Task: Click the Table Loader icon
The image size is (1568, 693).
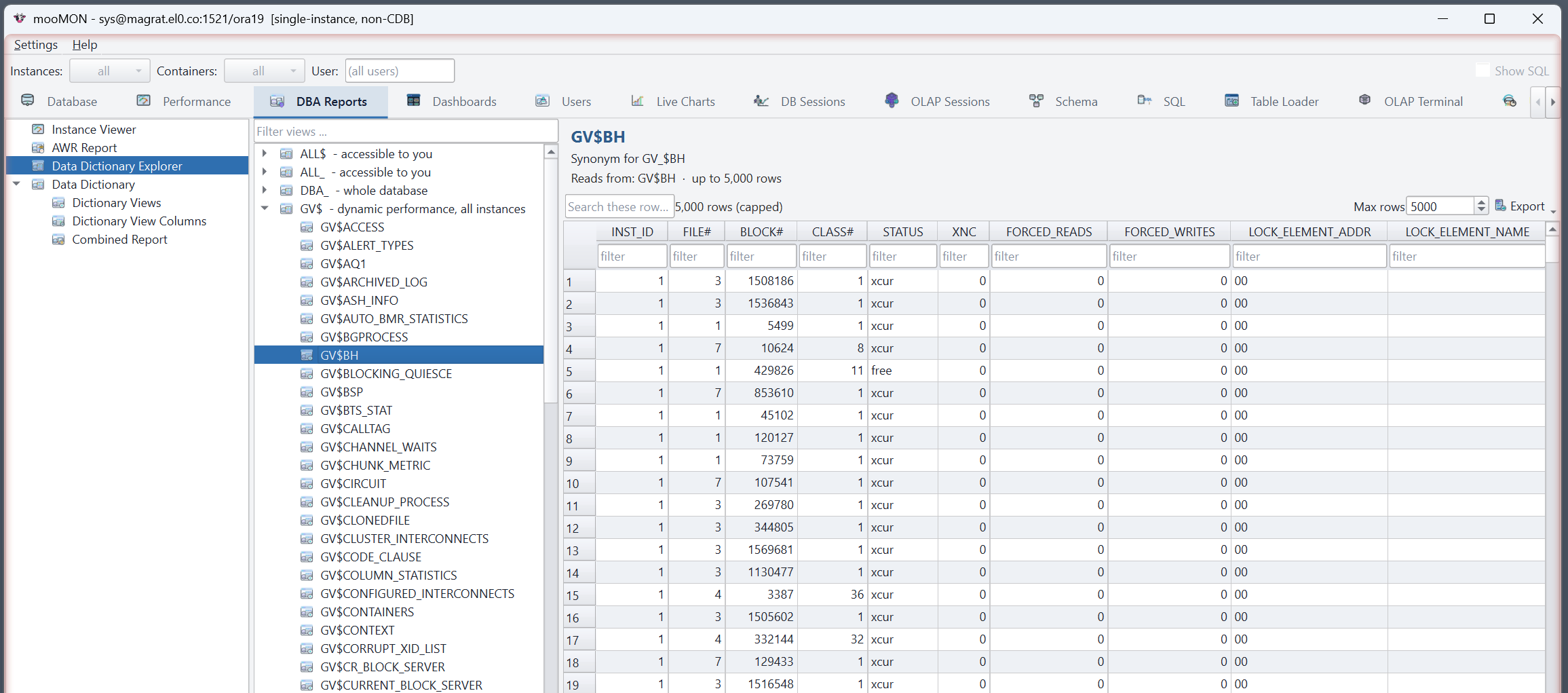Action: (x=1231, y=101)
